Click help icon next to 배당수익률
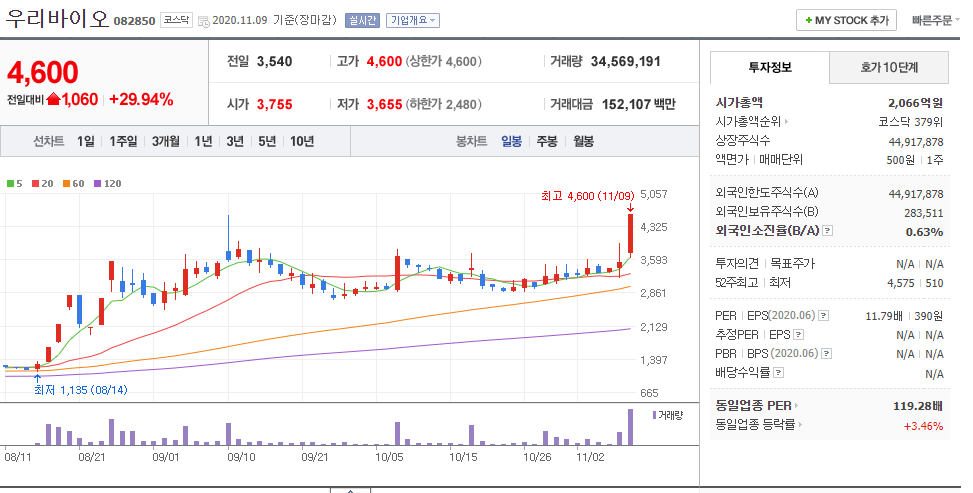Image resolution: width=973 pixels, height=493 pixels. [778, 373]
